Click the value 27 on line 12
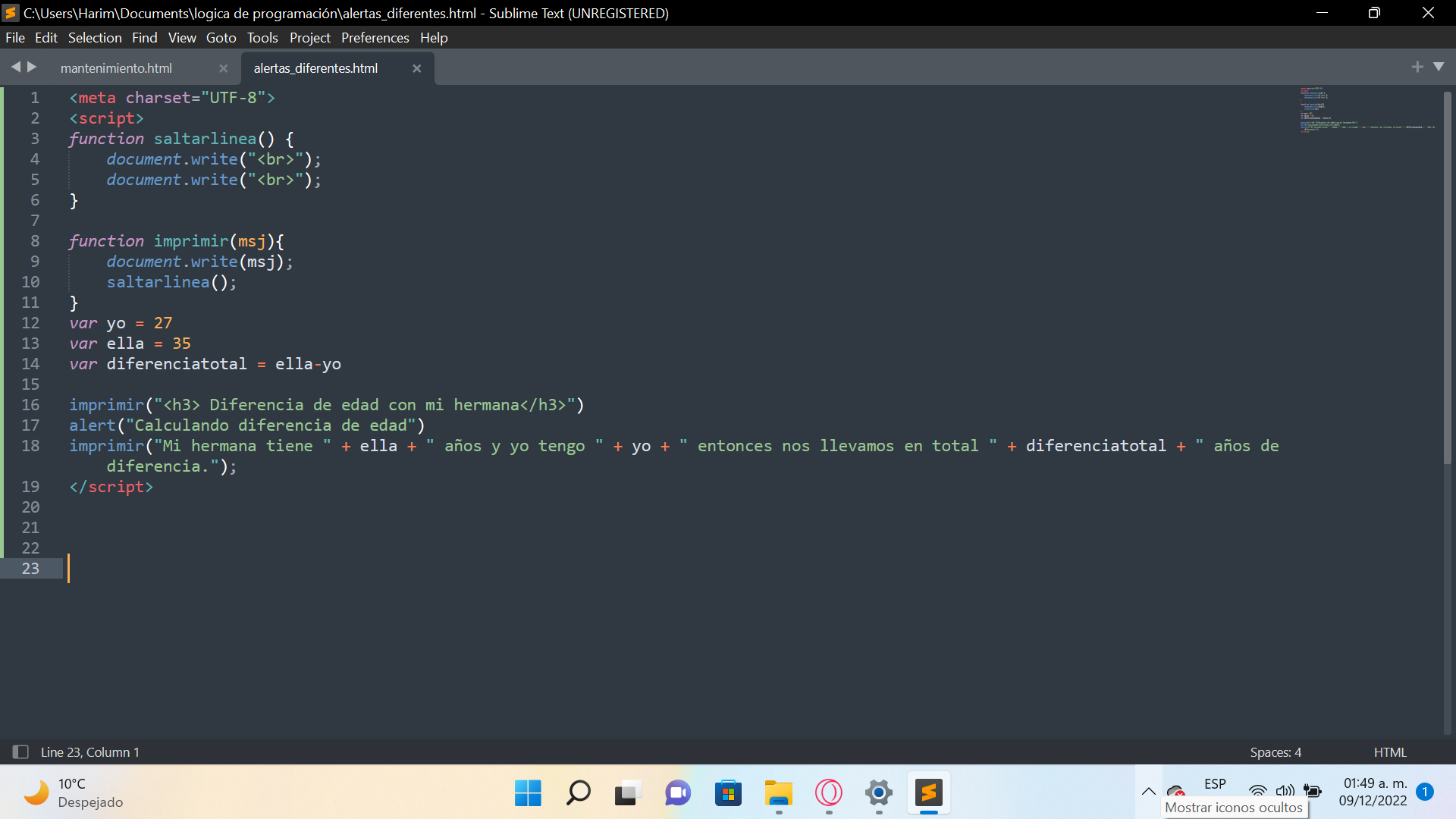 click(x=163, y=323)
